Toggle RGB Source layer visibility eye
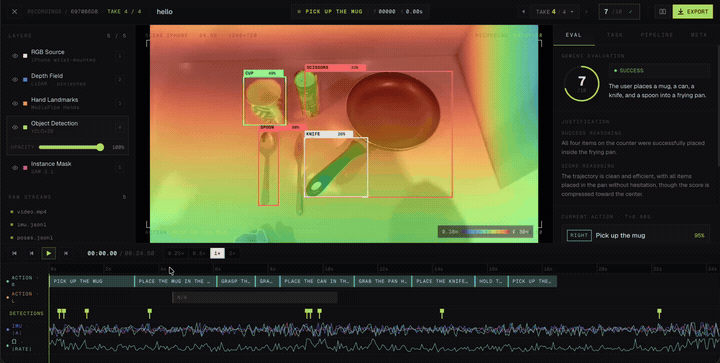 pyautogui.click(x=15, y=56)
